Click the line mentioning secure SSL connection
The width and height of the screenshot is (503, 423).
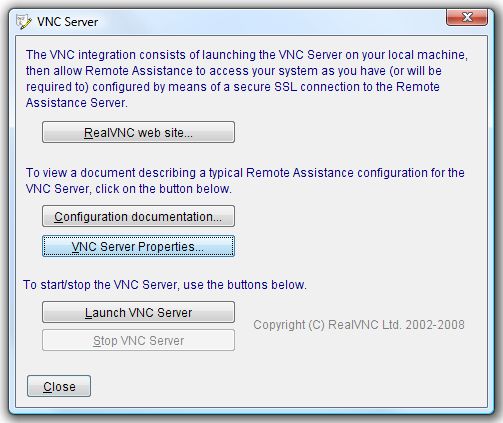pos(233,87)
